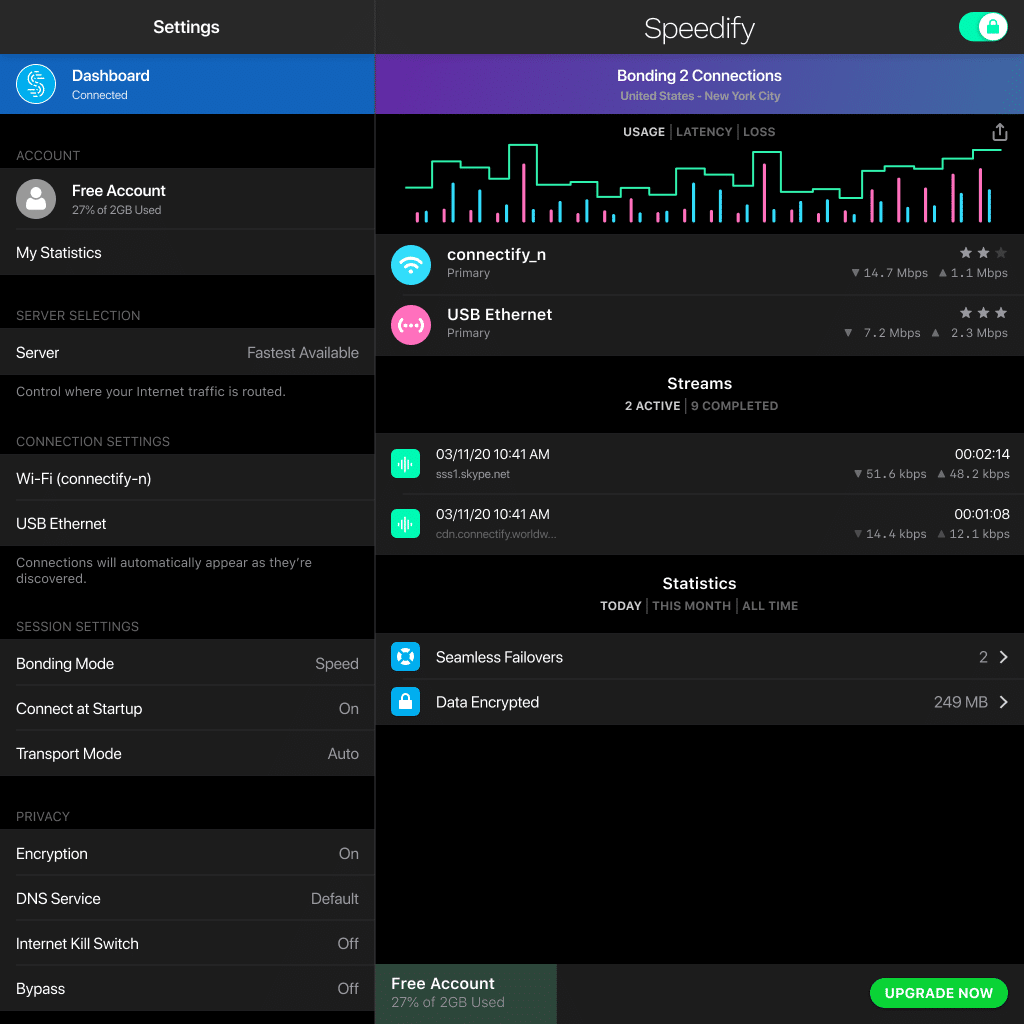This screenshot has width=1024, height=1024.
Task: Toggle the VPN connection switch off
Action: pyautogui.click(x=982, y=27)
